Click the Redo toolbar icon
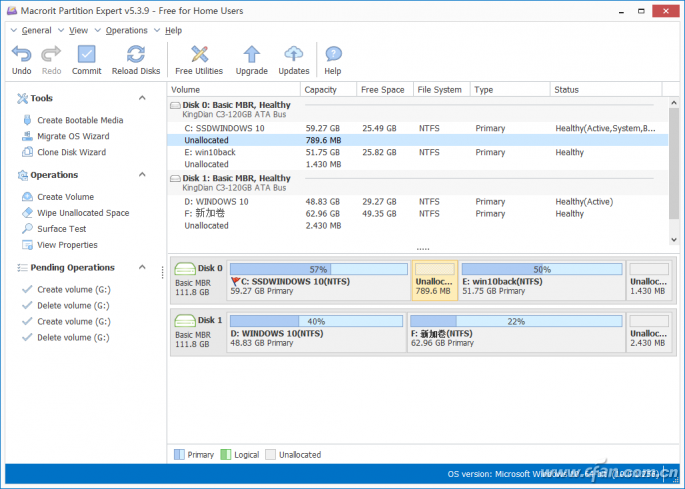Viewport: 685px width, 489px height. click(51, 54)
